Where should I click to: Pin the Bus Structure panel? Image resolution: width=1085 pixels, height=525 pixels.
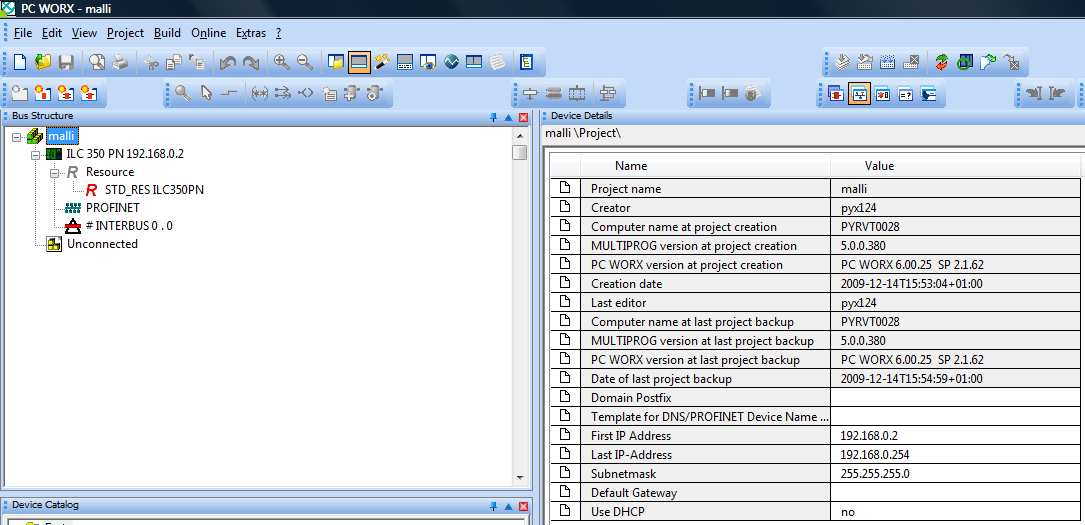[x=493, y=117]
